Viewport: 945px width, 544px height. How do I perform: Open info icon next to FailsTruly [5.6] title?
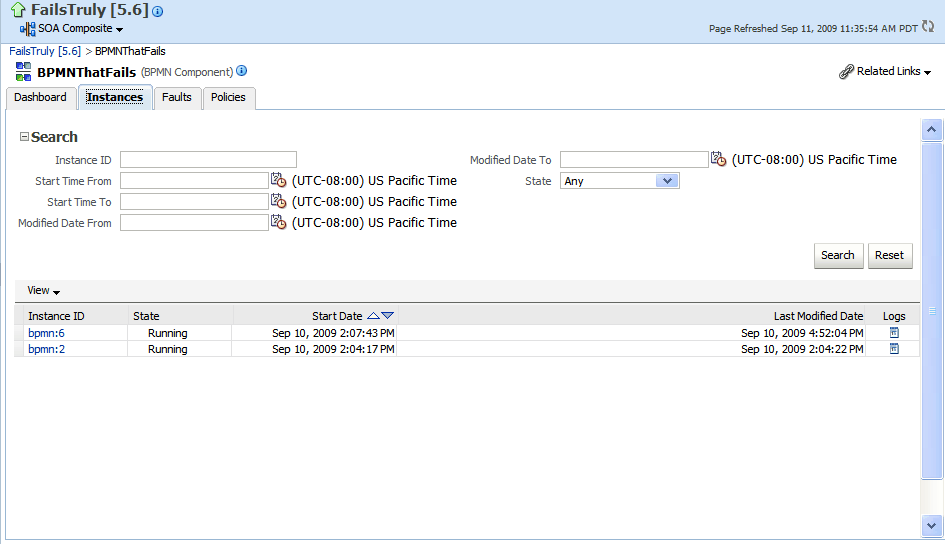tap(157, 11)
